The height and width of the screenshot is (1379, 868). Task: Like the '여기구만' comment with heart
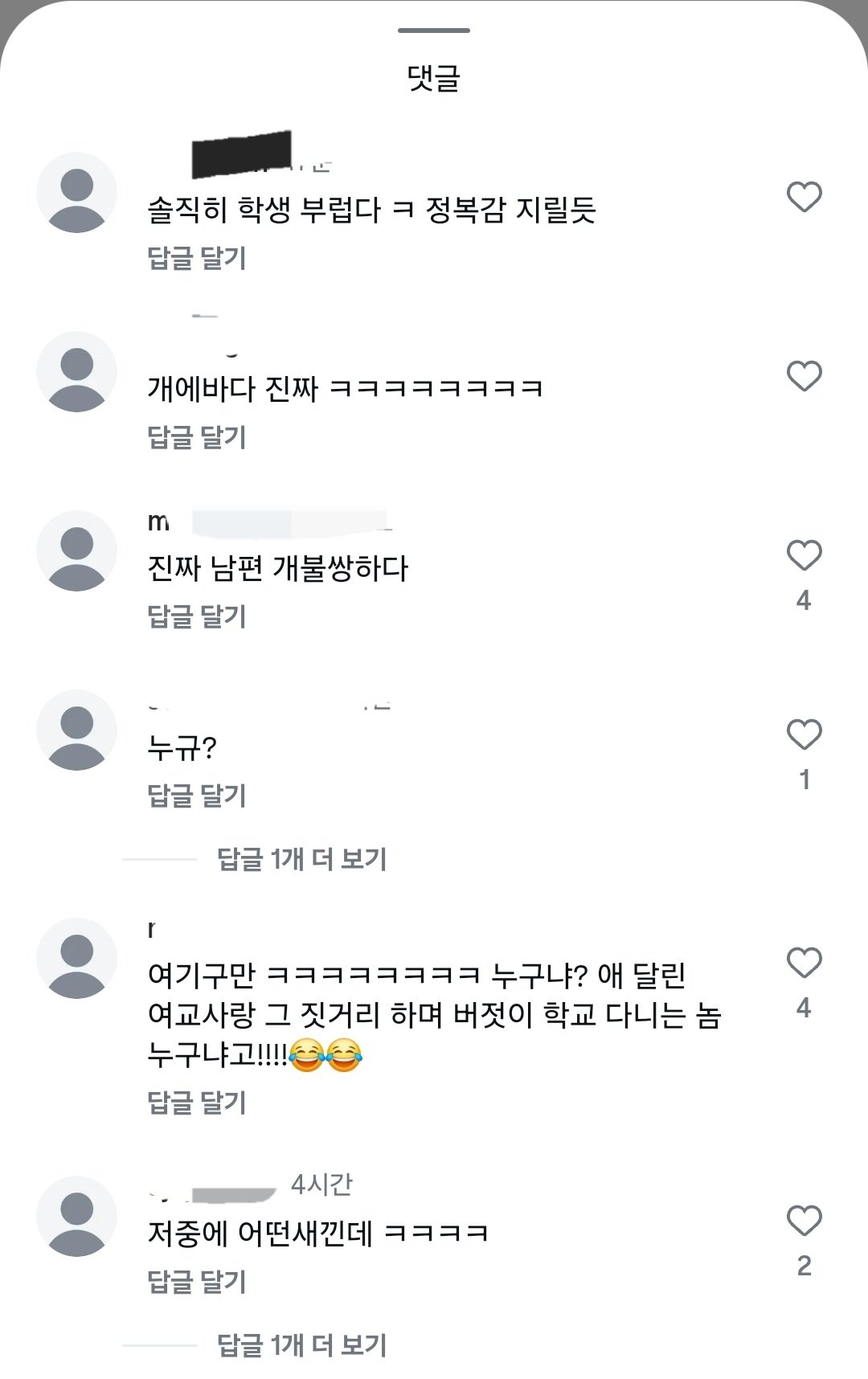(804, 963)
